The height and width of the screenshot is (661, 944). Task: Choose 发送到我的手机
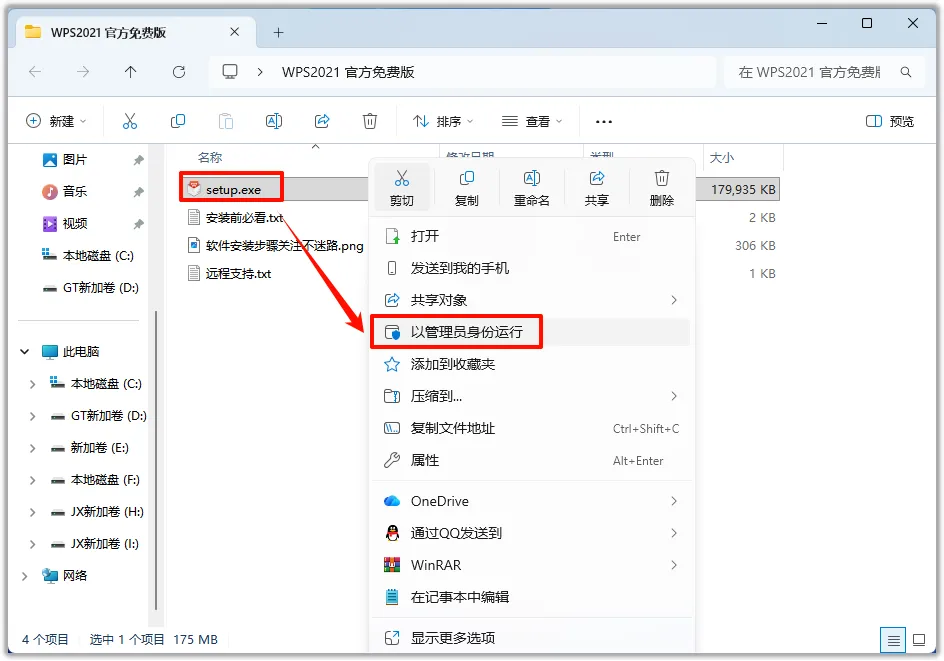point(532,268)
